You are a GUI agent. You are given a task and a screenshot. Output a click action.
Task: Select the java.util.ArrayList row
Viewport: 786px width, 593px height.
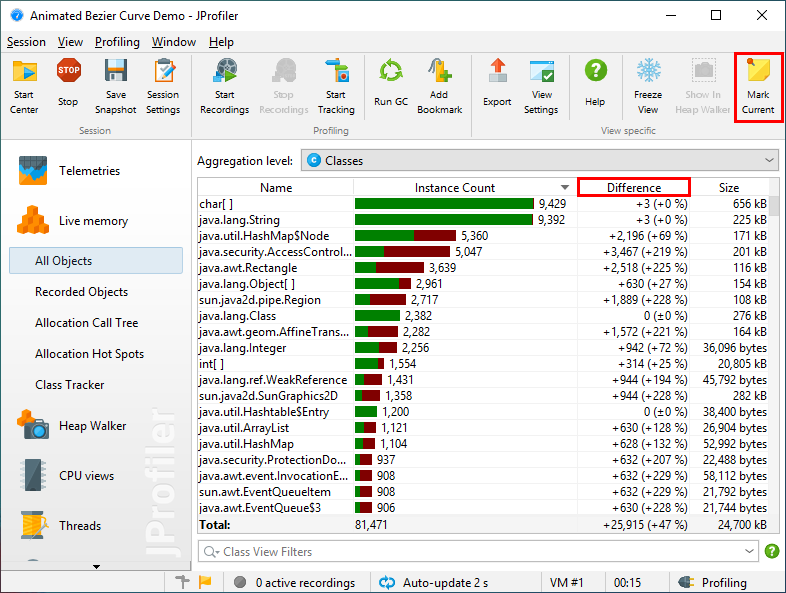[x=483, y=428]
